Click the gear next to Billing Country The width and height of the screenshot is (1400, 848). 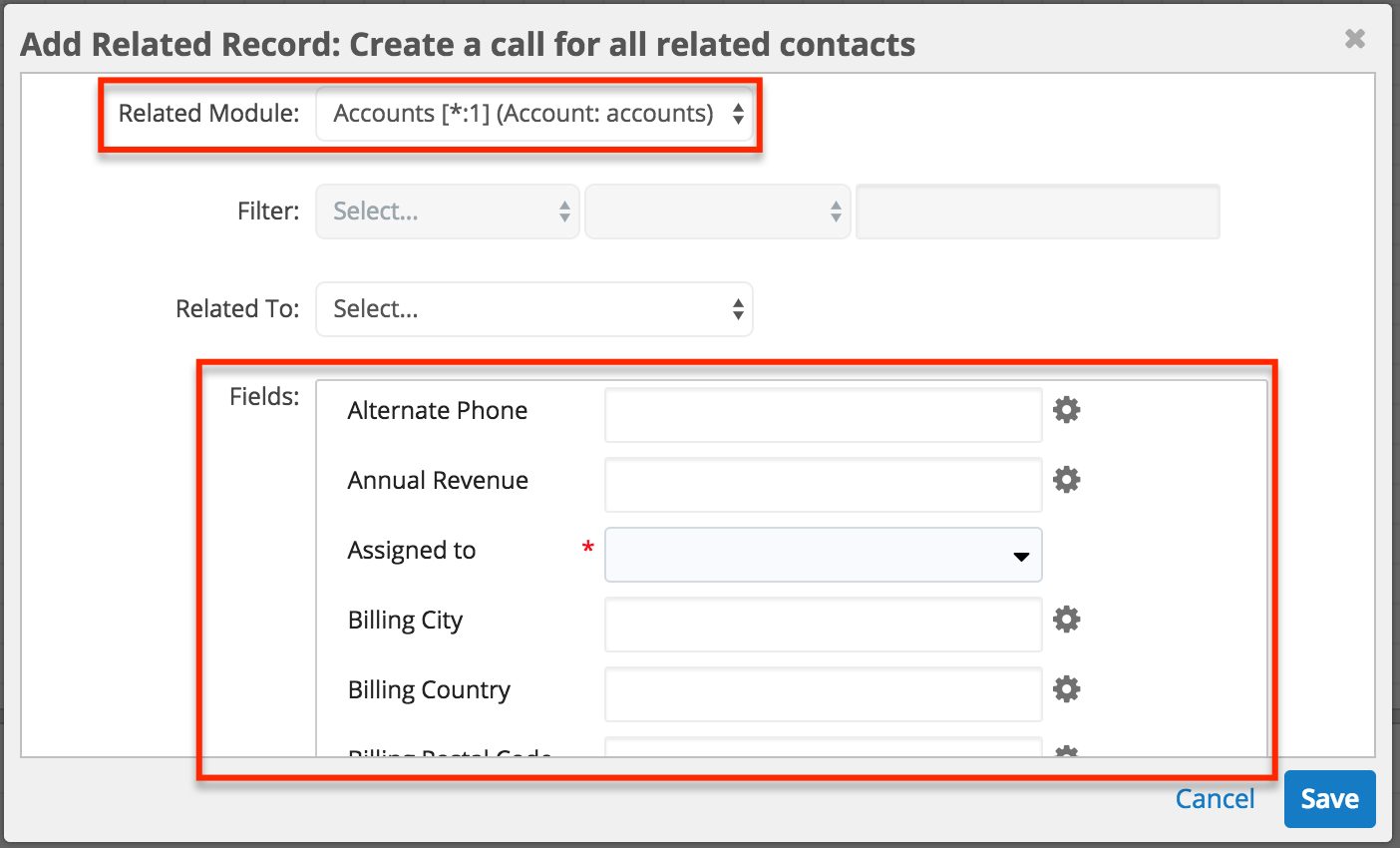point(1066,689)
